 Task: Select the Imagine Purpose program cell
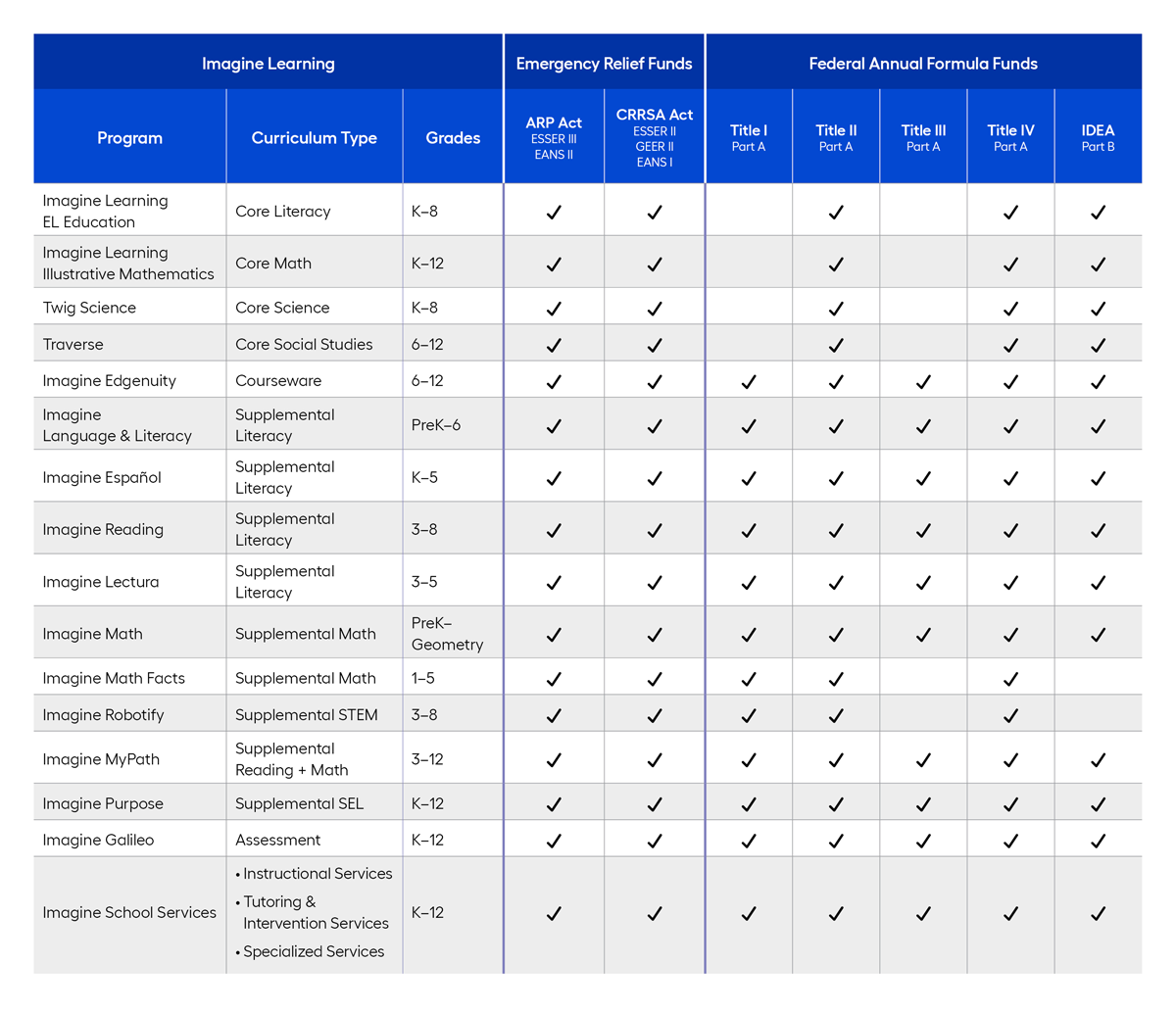pyautogui.click(x=129, y=802)
